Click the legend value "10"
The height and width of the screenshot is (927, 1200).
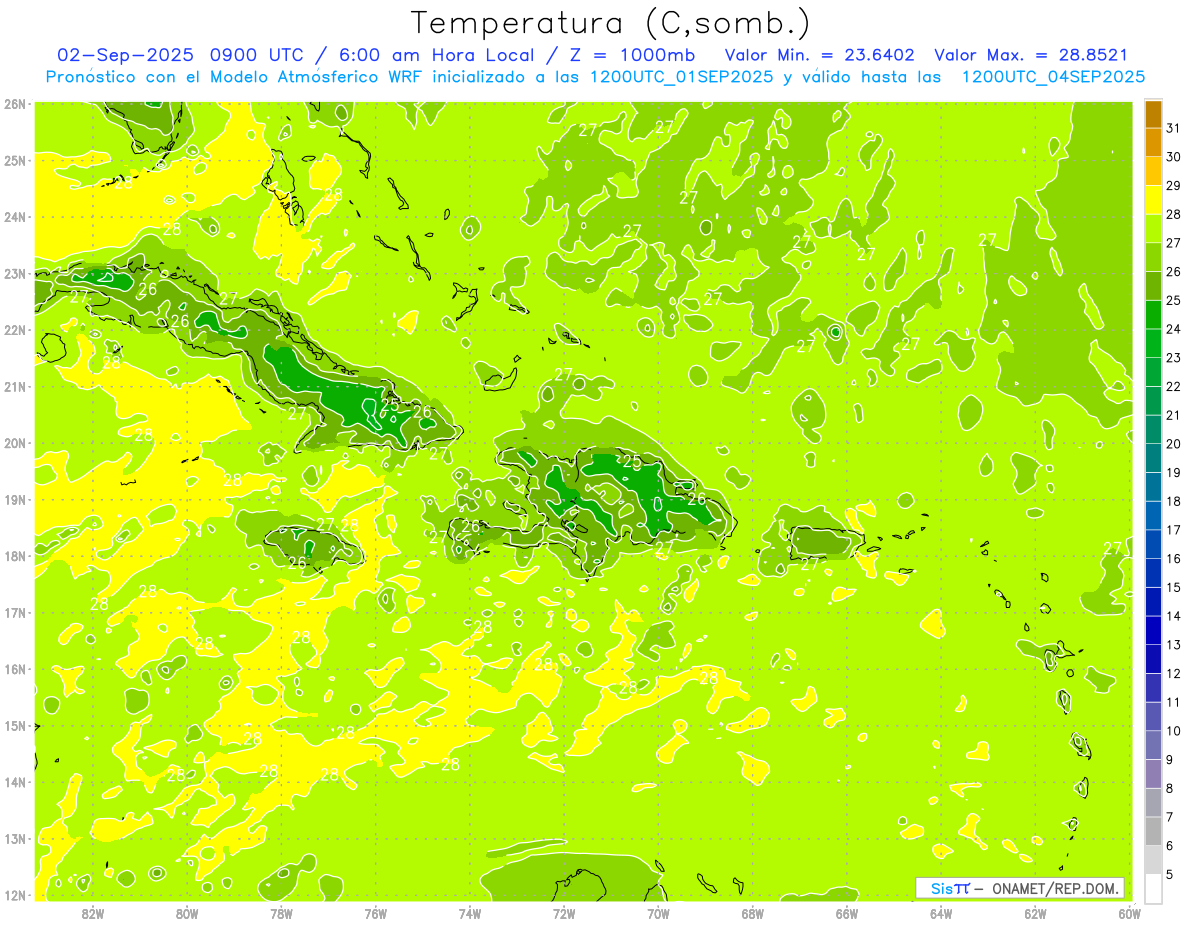[1174, 731]
